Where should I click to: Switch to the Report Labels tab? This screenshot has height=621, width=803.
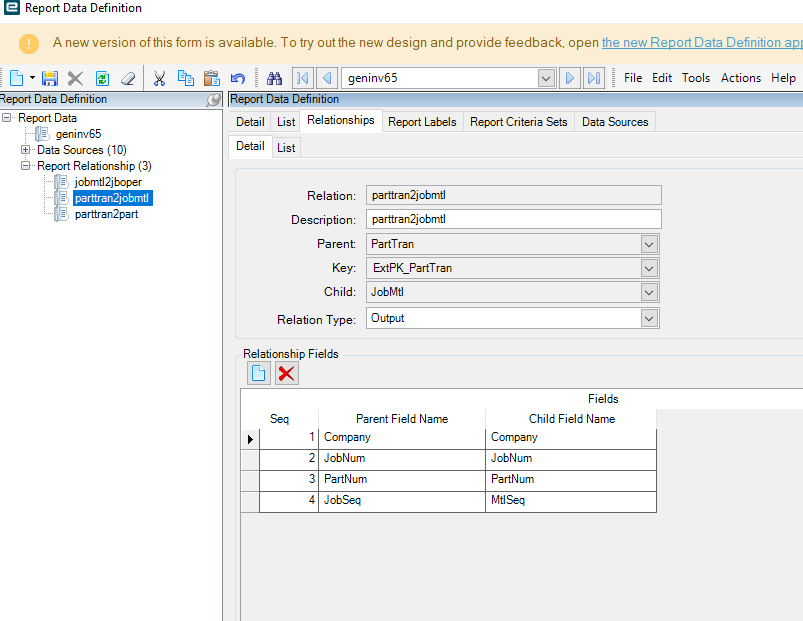pyautogui.click(x=421, y=122)
